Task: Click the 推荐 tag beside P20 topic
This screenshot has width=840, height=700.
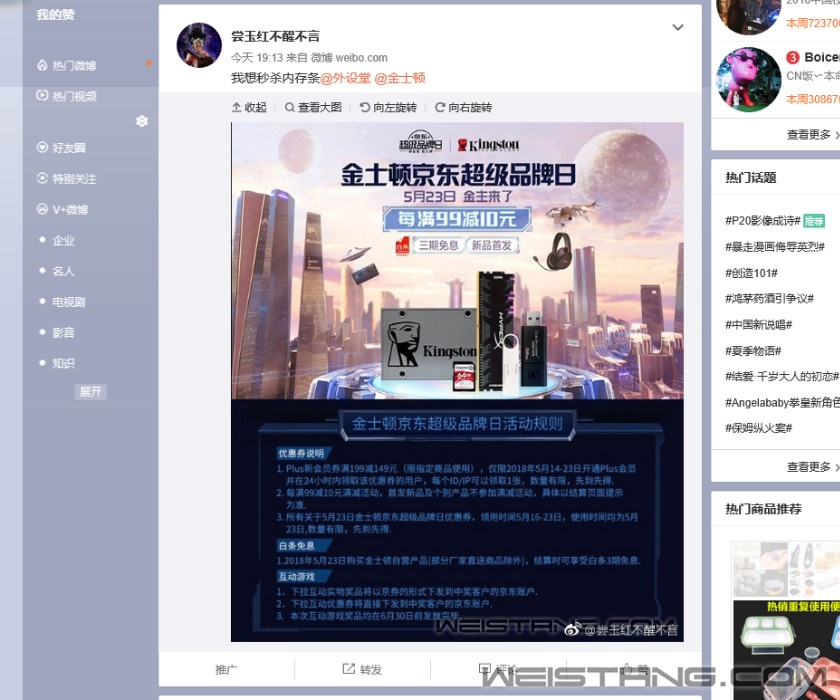Action: (814, 221)
